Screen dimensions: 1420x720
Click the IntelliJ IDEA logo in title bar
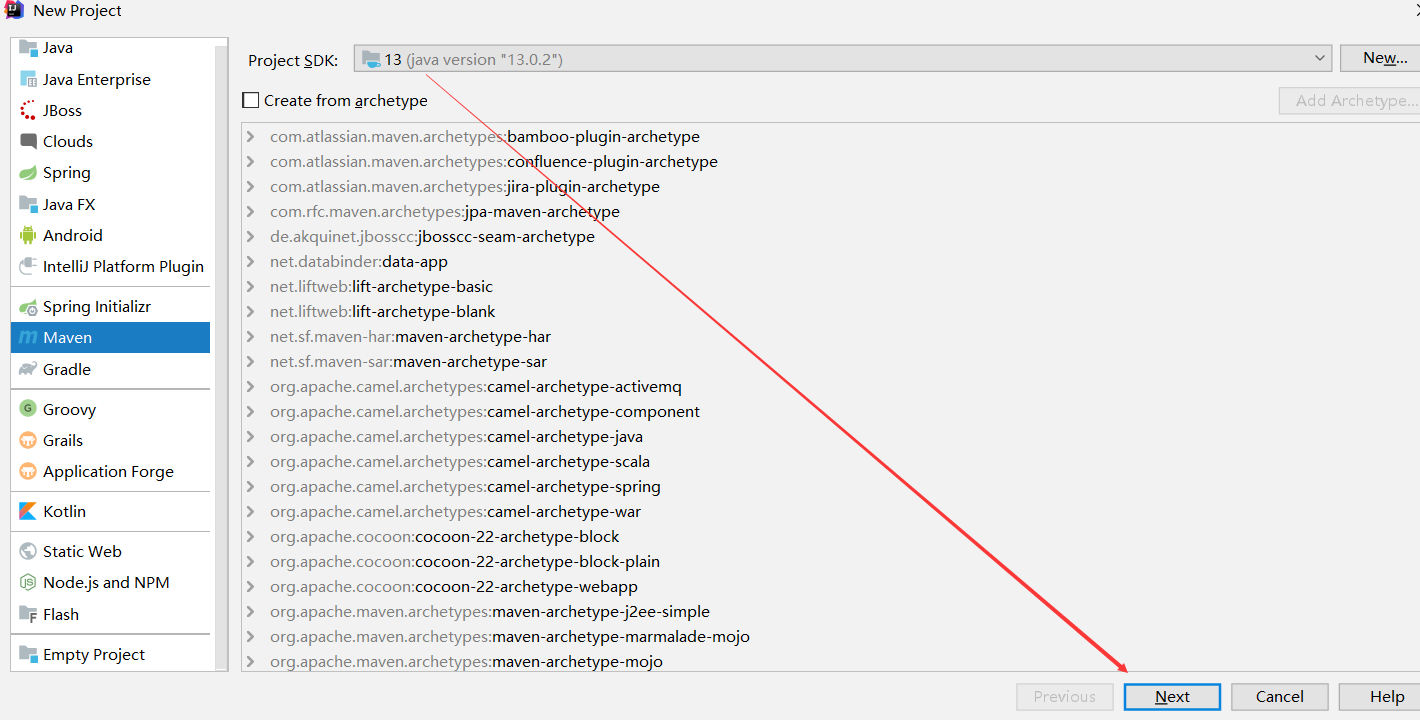(x=15, y=10)
